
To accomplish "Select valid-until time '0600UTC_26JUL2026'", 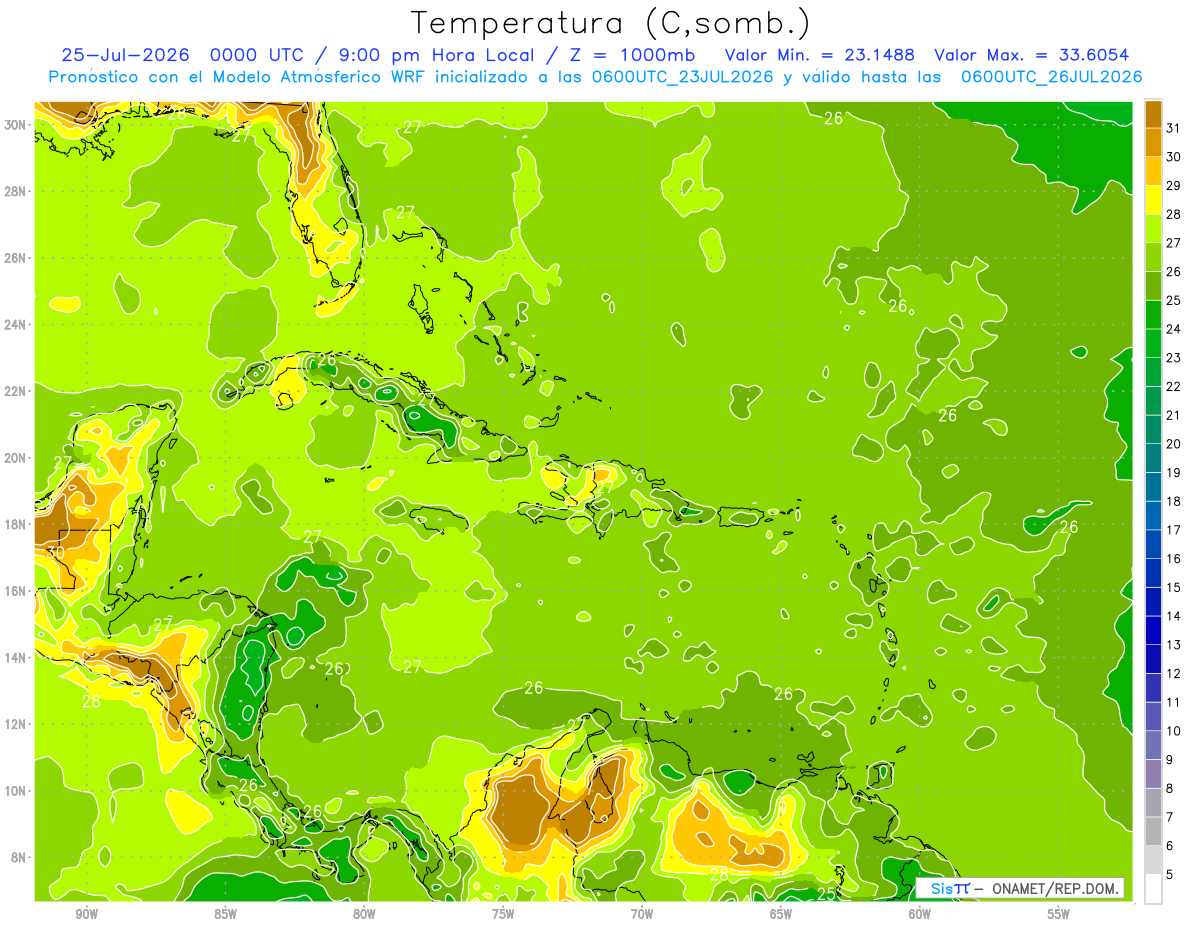I will (x=1052, y=77).
